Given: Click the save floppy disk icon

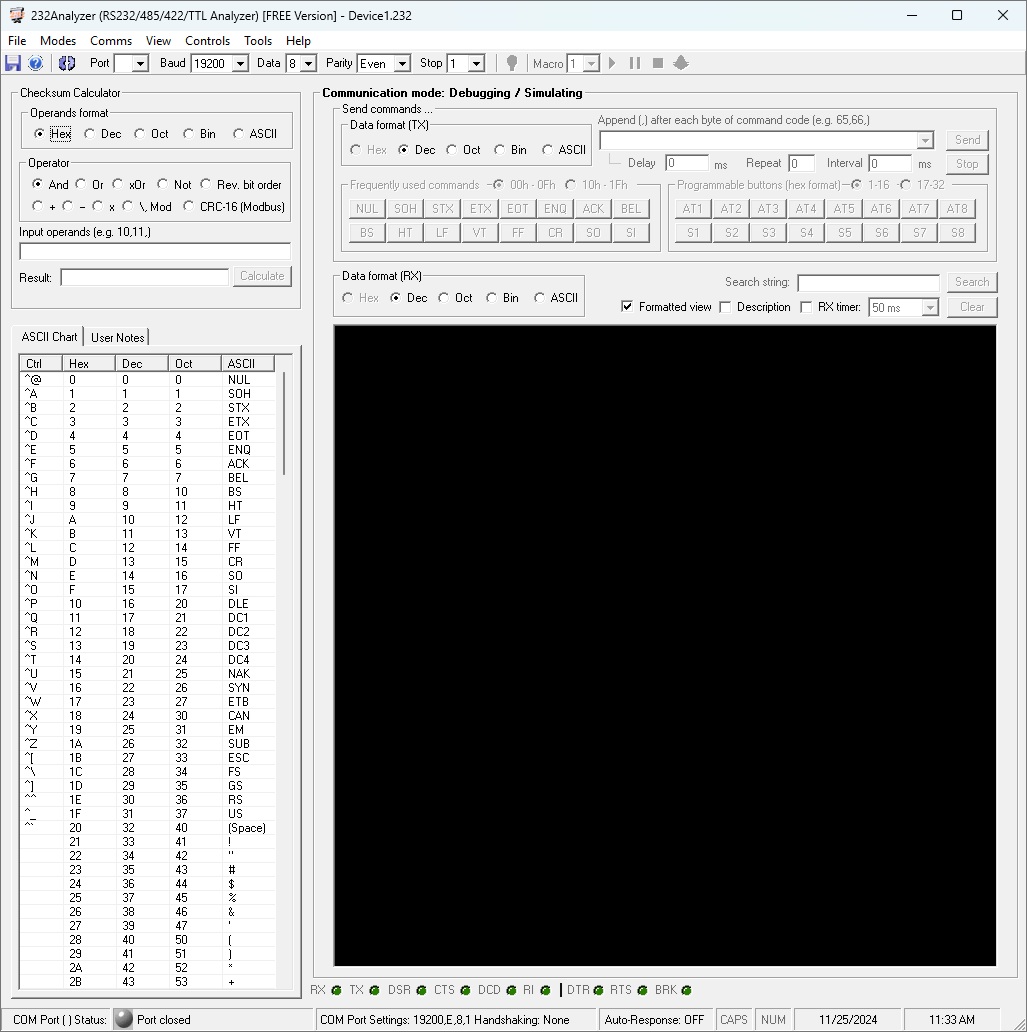Looking at the screenshot, I should point(13,63).
